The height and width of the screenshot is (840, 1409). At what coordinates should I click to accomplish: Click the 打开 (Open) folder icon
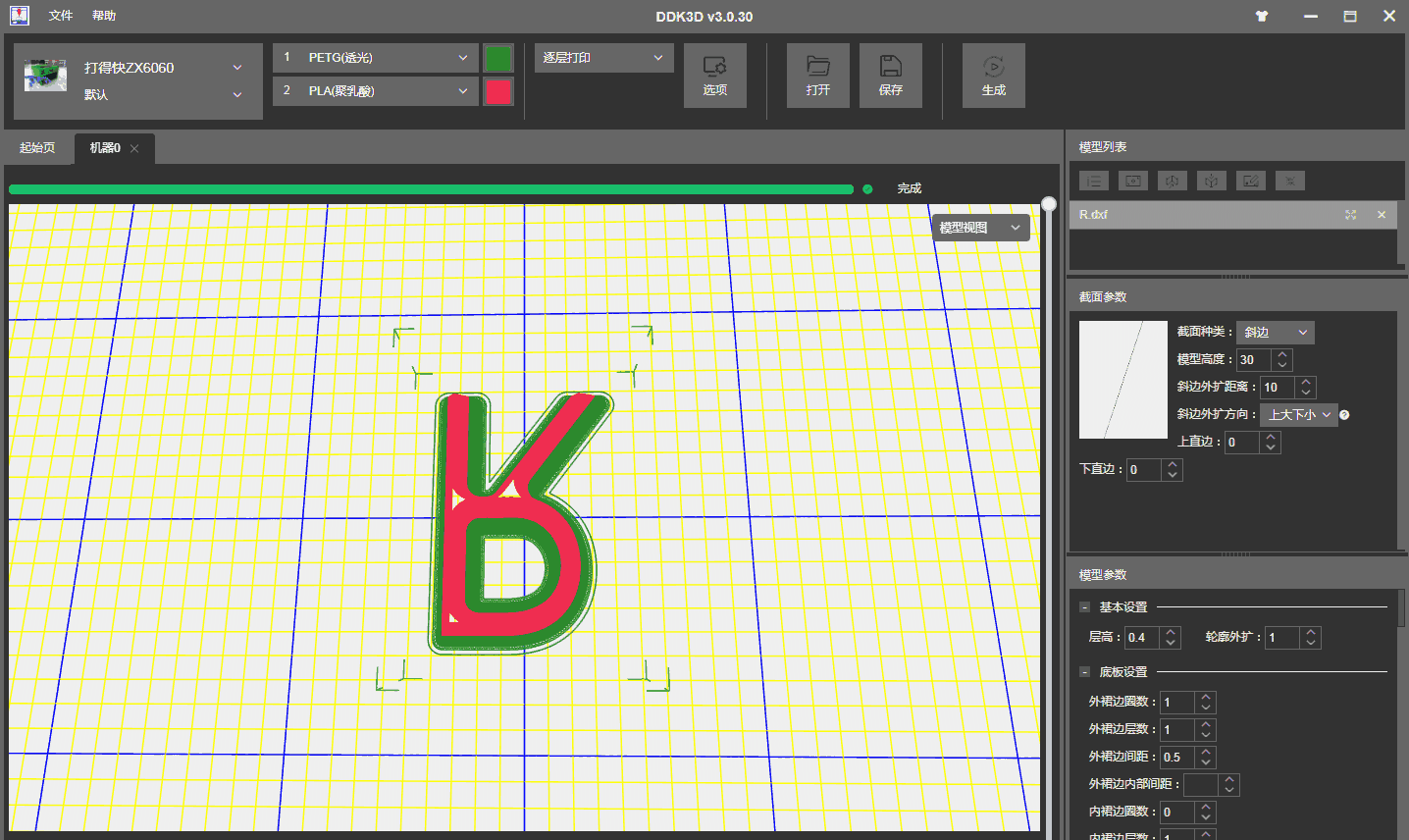click(817, 76)
